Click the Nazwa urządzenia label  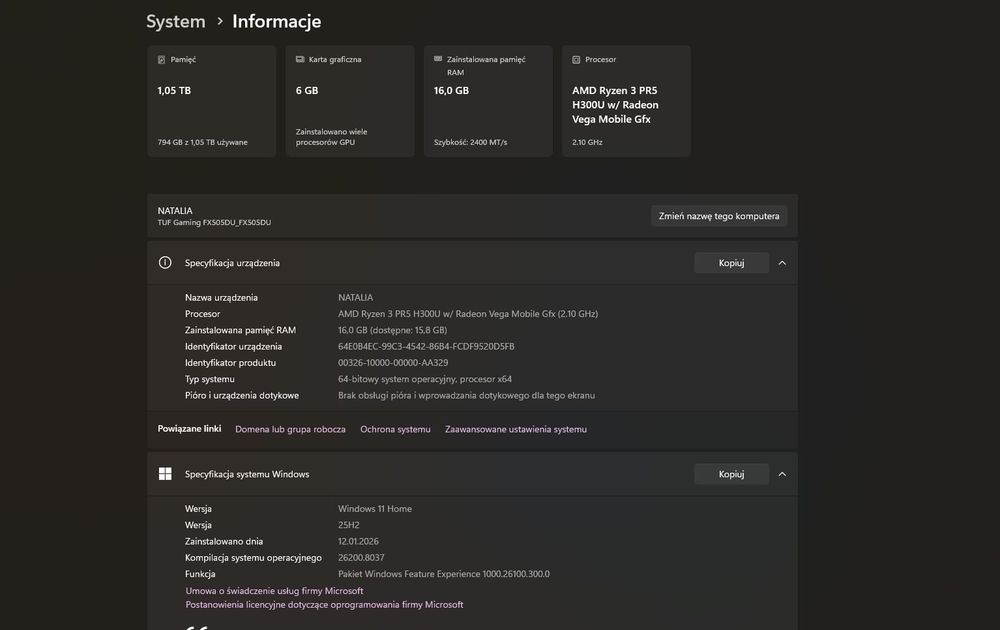tap(221, 298)
